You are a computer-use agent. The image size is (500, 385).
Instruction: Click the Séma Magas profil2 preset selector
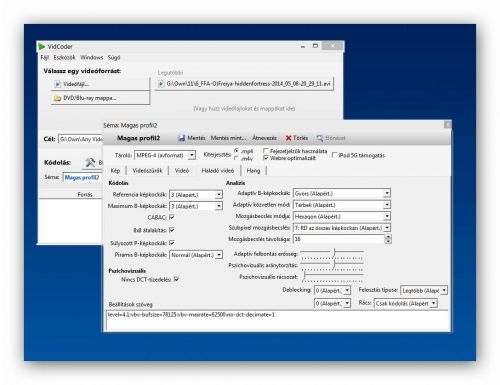pos(82,177)
